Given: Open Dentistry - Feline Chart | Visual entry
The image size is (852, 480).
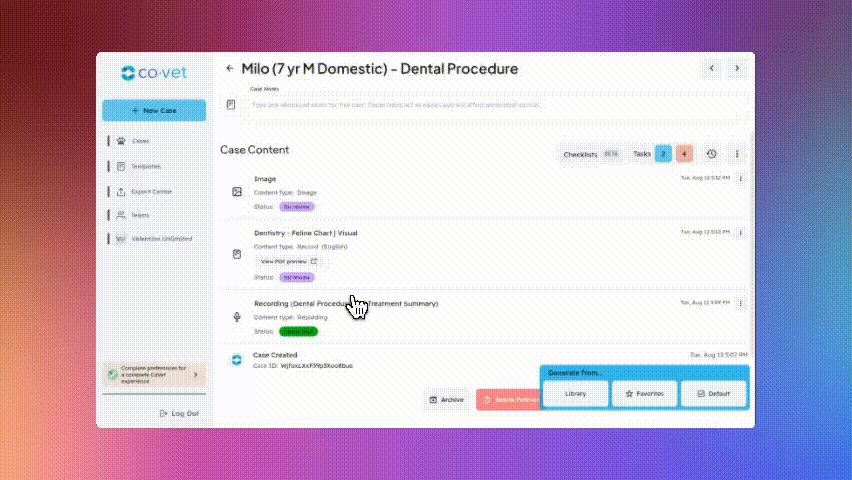Looking at the screenshot, I should pyautogui.click(x=305, y=233).
